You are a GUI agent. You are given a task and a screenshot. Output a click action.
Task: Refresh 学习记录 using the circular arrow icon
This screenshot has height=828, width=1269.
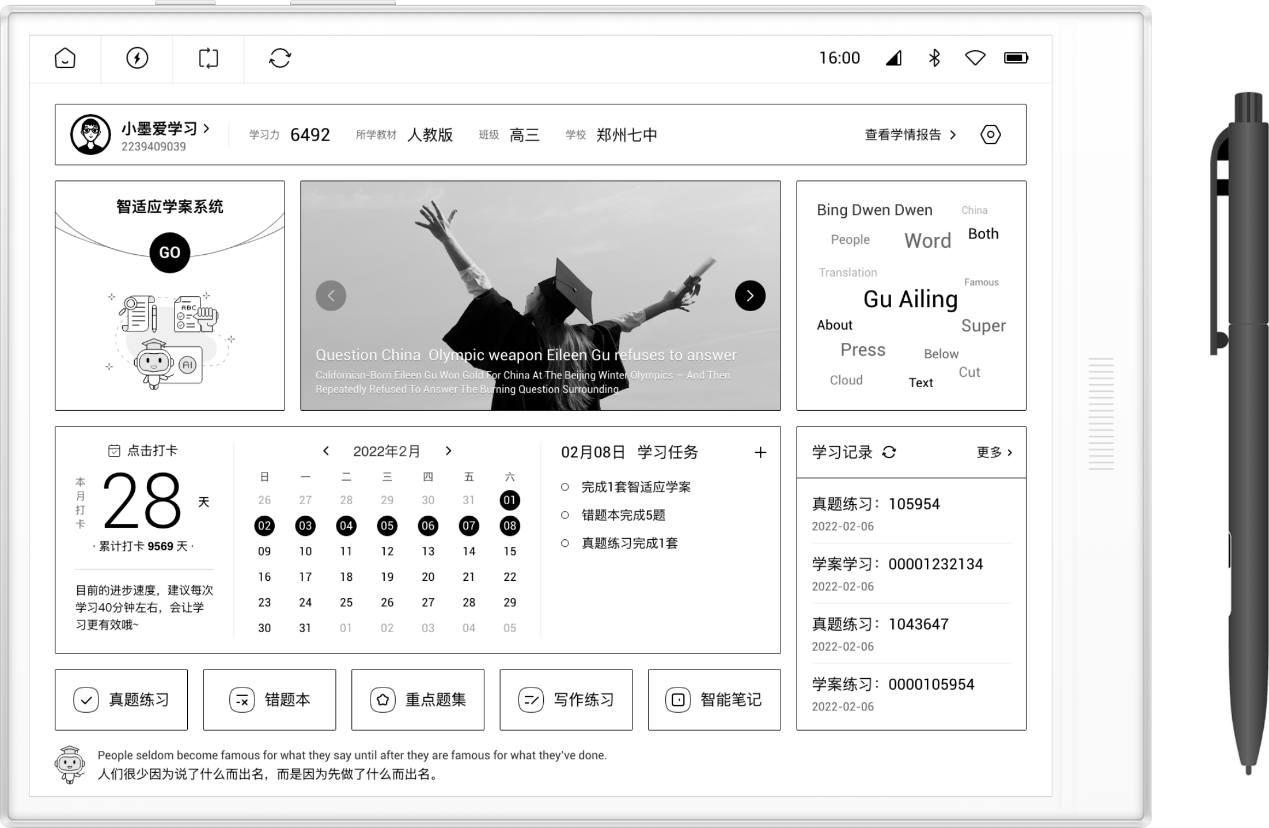click(x=888, y=451)
